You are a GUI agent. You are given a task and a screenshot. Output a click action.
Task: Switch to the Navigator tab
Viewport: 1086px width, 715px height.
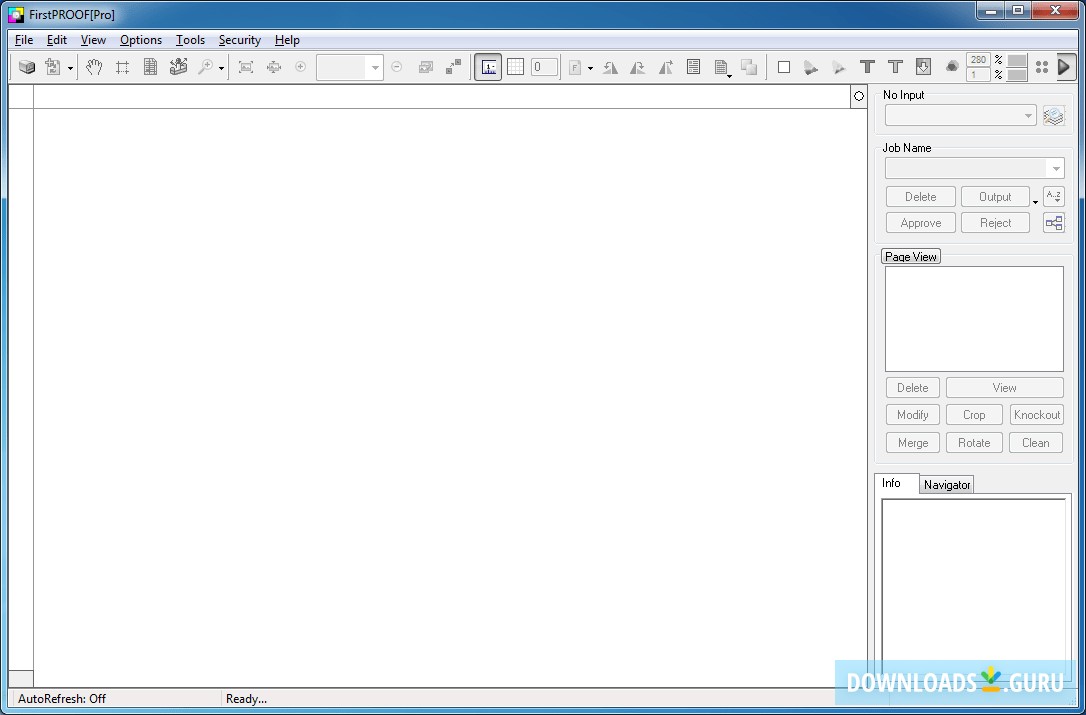tap(947, 485)
